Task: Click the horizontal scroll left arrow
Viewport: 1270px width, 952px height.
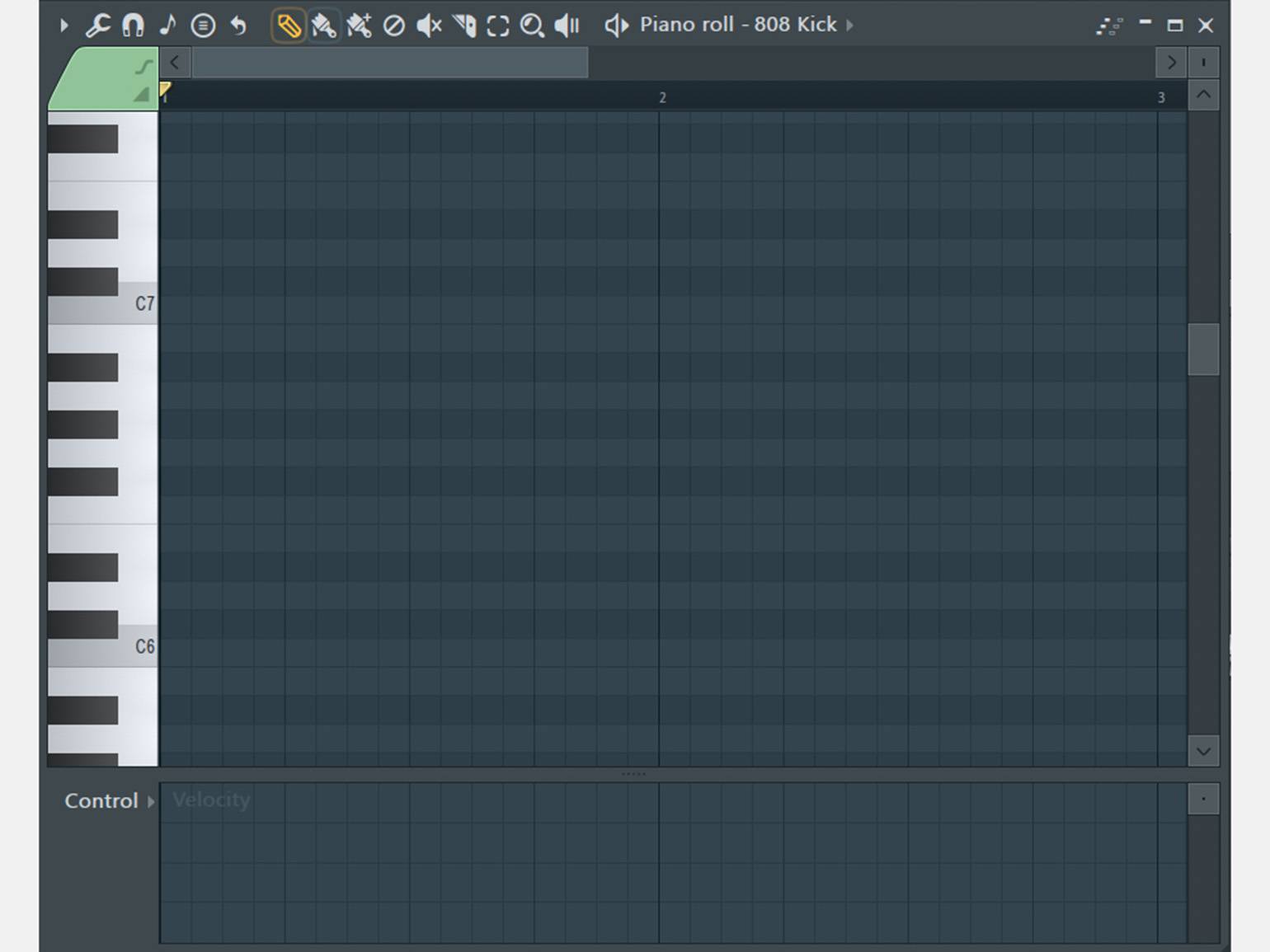Action: (175, 63)
